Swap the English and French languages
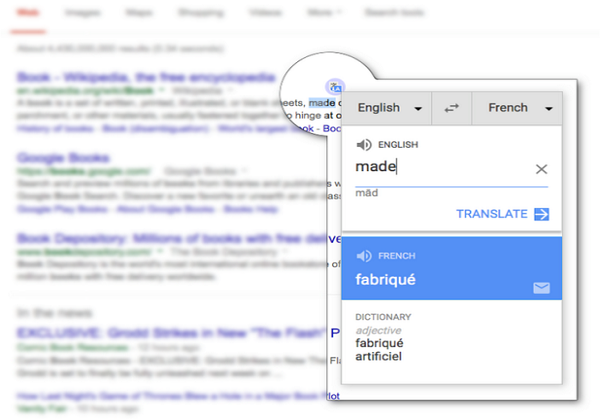This screenshot has width=600, height=419. coord(451,108)
